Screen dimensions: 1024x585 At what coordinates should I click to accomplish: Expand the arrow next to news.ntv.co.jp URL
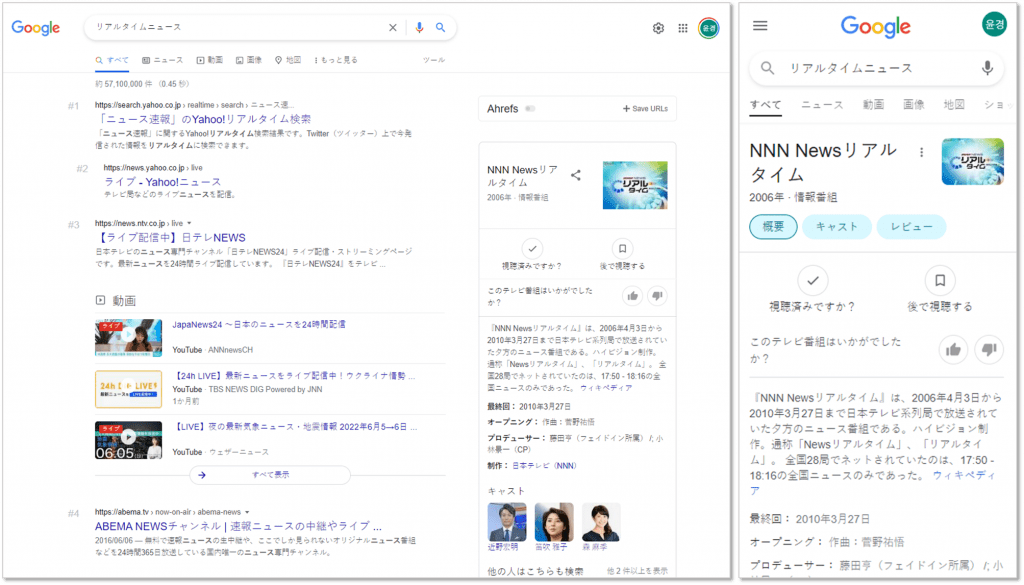pos(189,223)
